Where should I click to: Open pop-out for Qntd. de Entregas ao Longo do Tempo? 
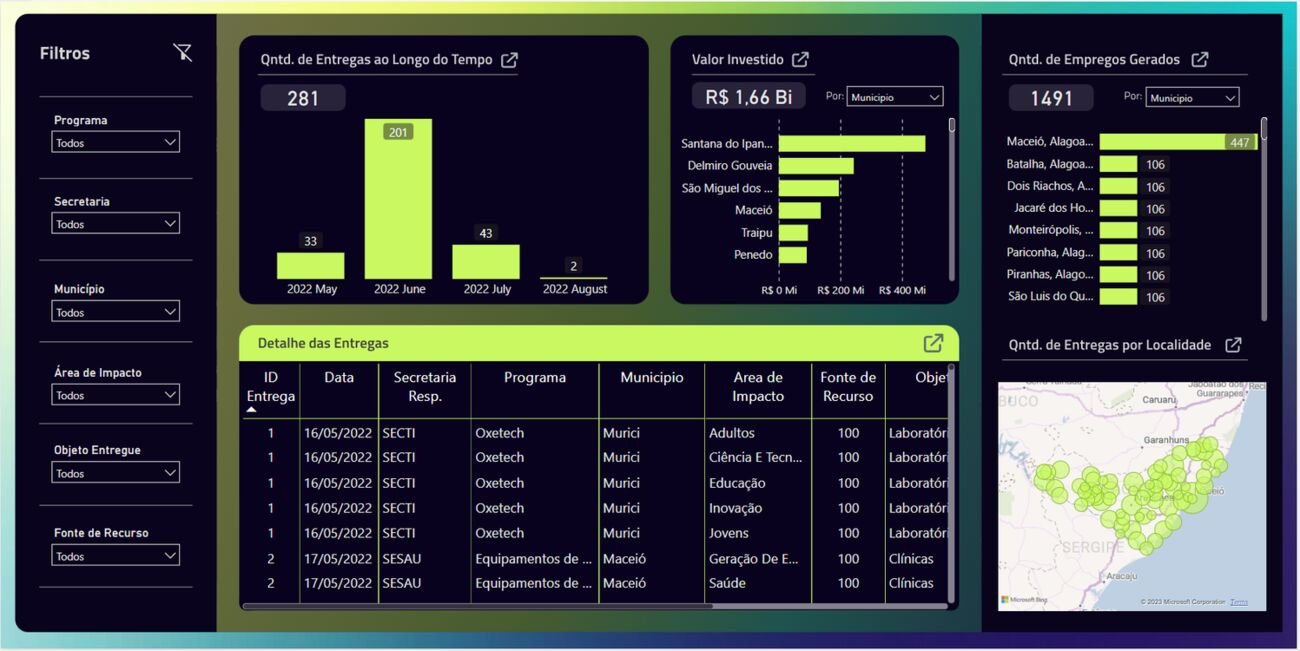click(509, 60)
